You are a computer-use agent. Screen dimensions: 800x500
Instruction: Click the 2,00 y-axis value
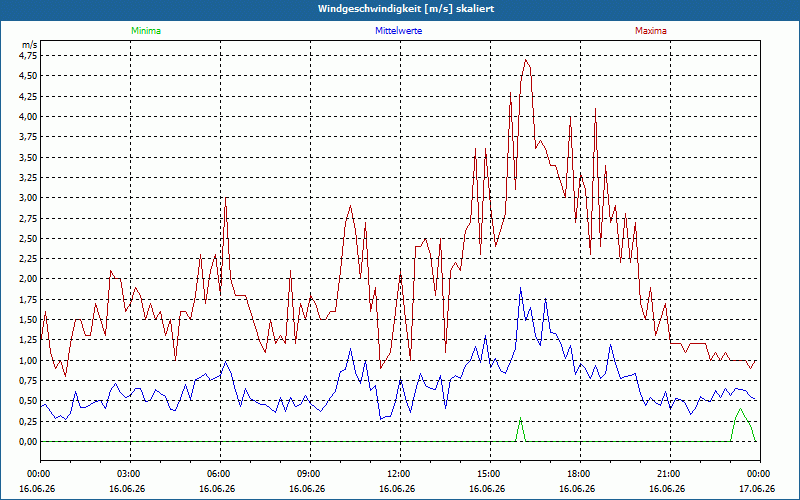point(28,279)
